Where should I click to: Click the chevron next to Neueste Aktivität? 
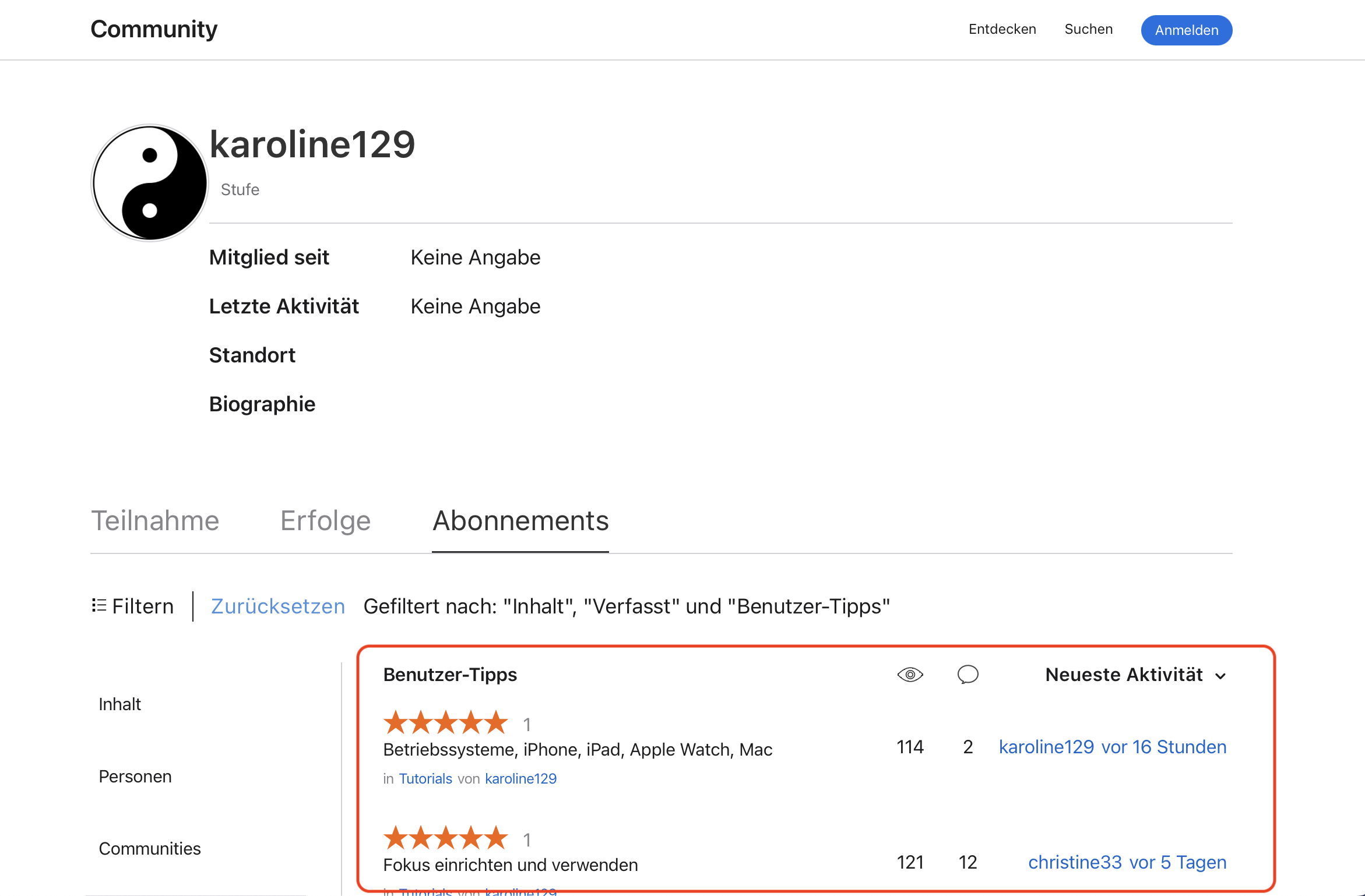point(1220,676)
